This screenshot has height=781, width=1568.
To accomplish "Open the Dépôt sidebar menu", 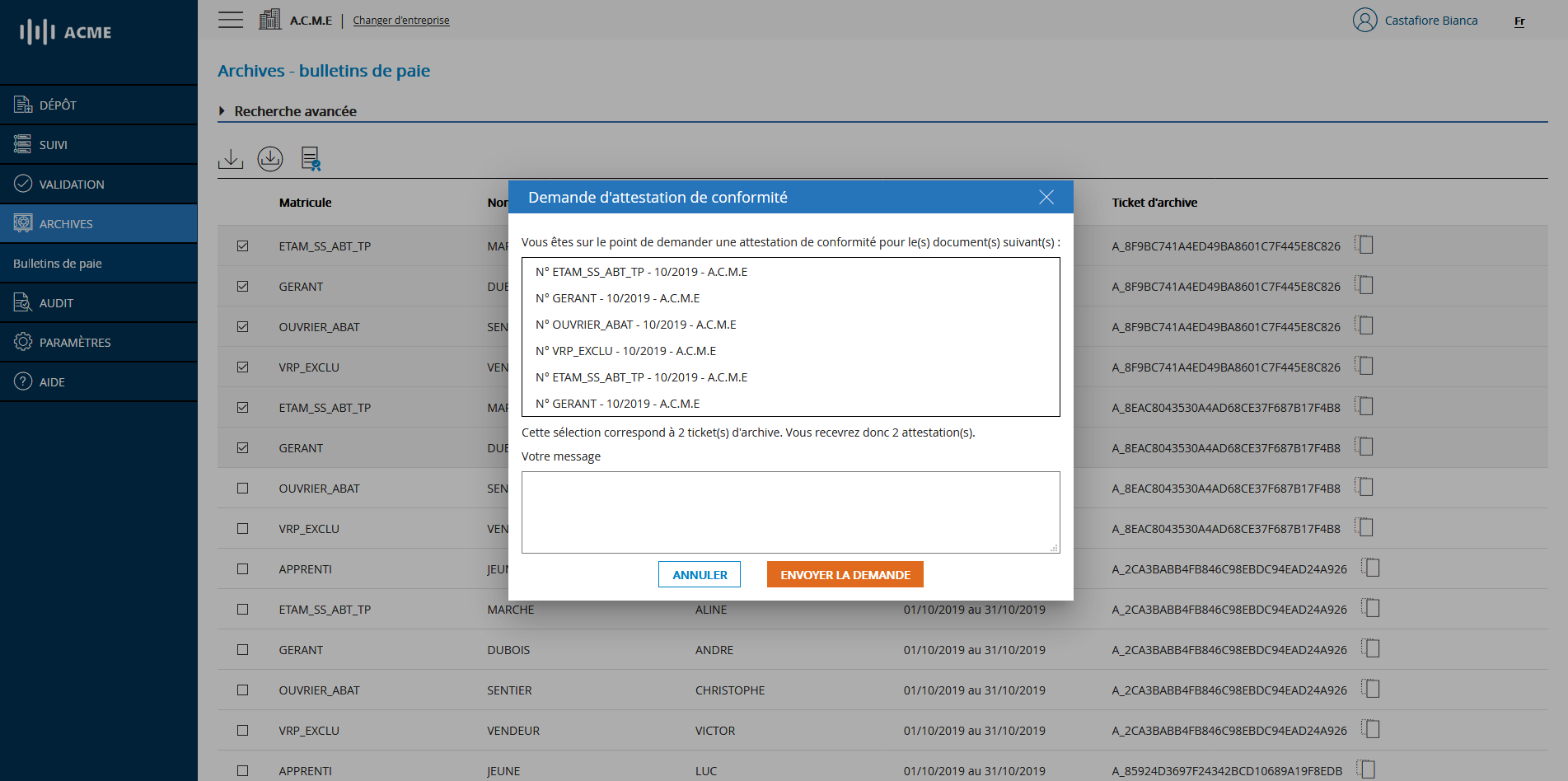I will click(58, 105).
